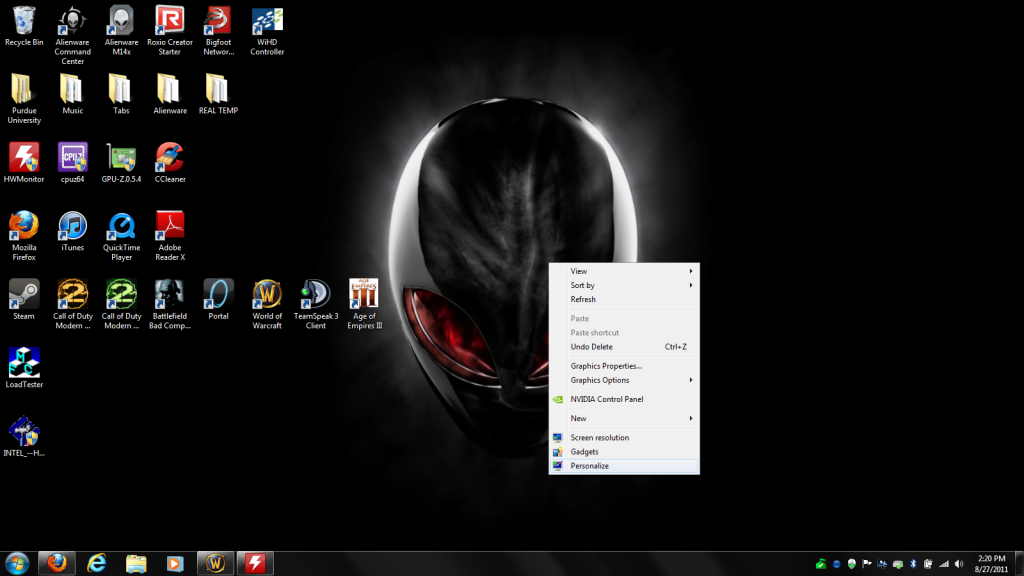Viewport: 1024px width, 576px height.
Task: Select the LoadTester desktop icon
Action: coord(24,368)
